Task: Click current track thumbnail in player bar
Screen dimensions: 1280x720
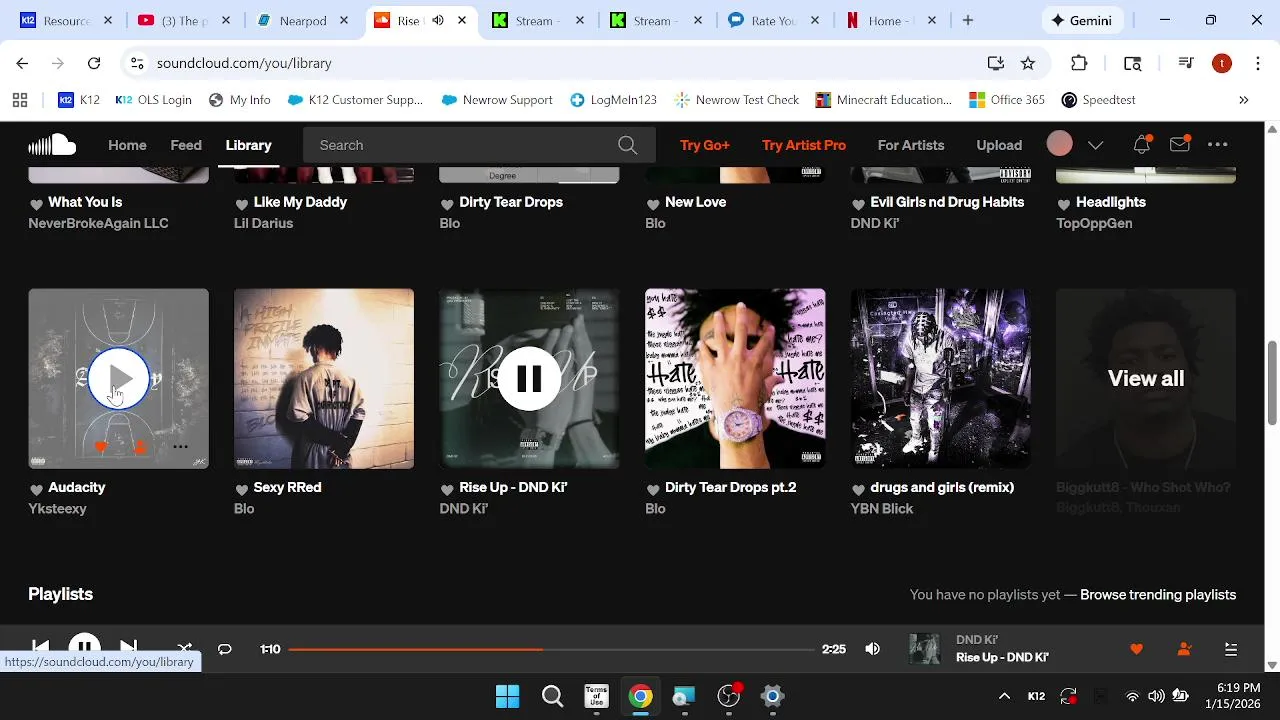Action: [x=925, y=649]
